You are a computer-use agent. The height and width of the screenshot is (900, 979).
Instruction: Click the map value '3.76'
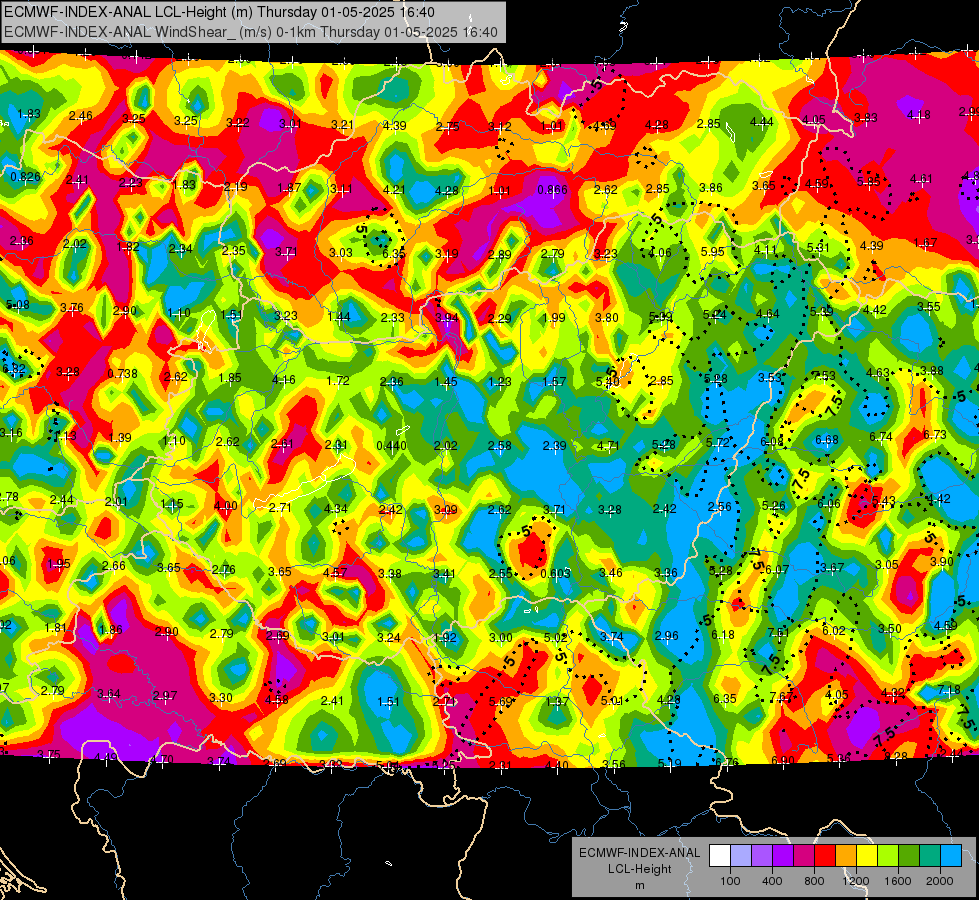pyautogui.click(x=72, y=307)
